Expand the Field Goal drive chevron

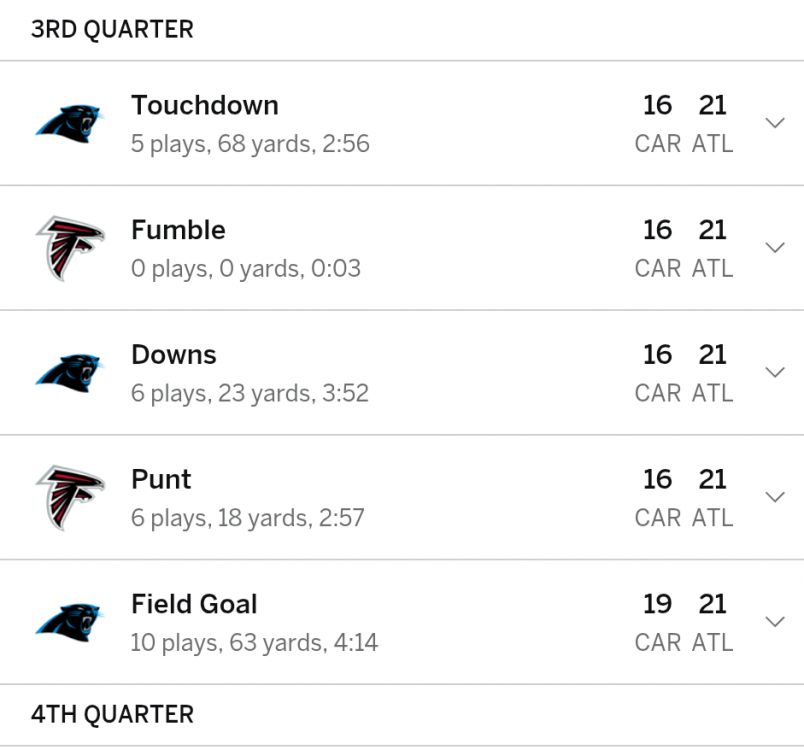click(x=775, y=621)
